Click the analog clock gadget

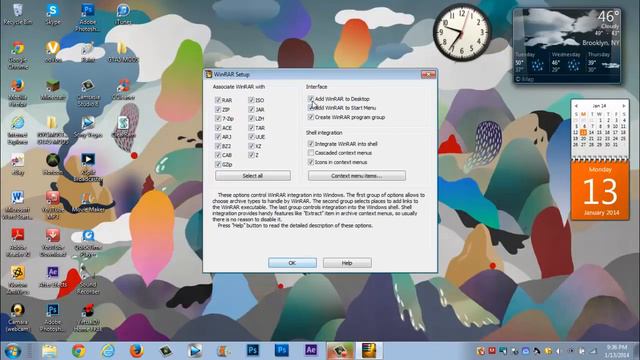click(462, 33)
